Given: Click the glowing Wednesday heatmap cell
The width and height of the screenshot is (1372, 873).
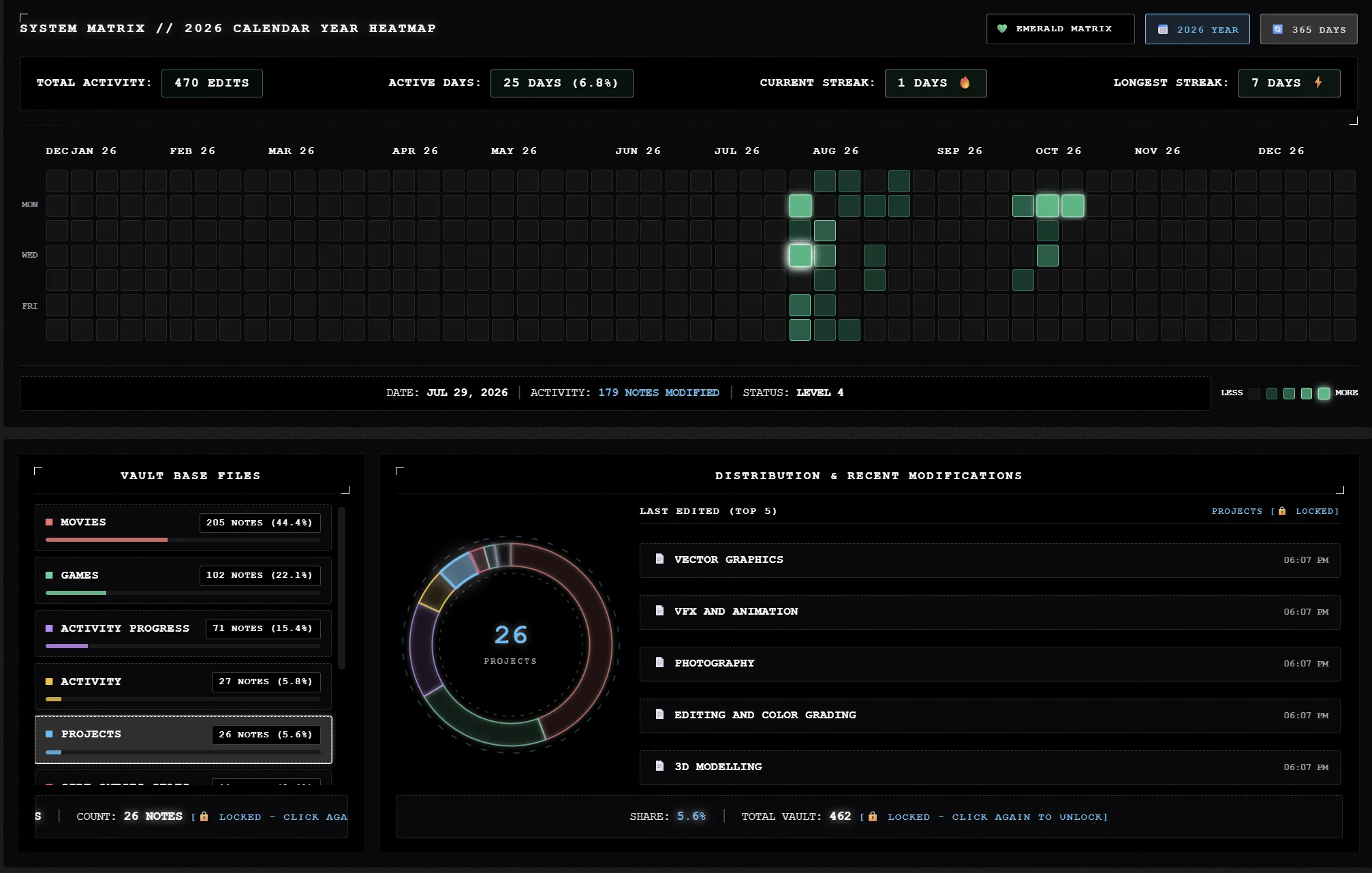Looking at the screenshot, I should click(800, 256).
